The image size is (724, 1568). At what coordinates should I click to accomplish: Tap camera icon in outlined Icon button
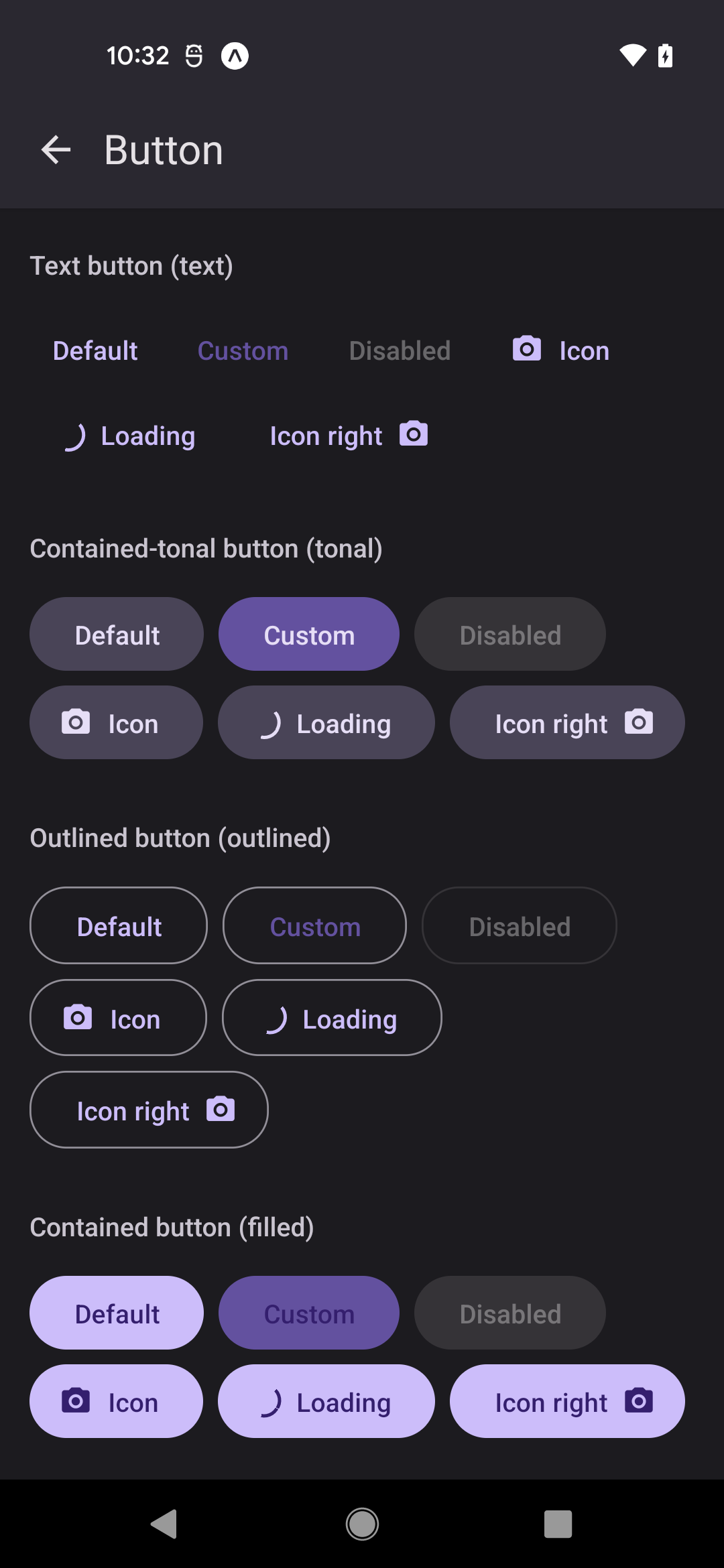click(78, 1017)
